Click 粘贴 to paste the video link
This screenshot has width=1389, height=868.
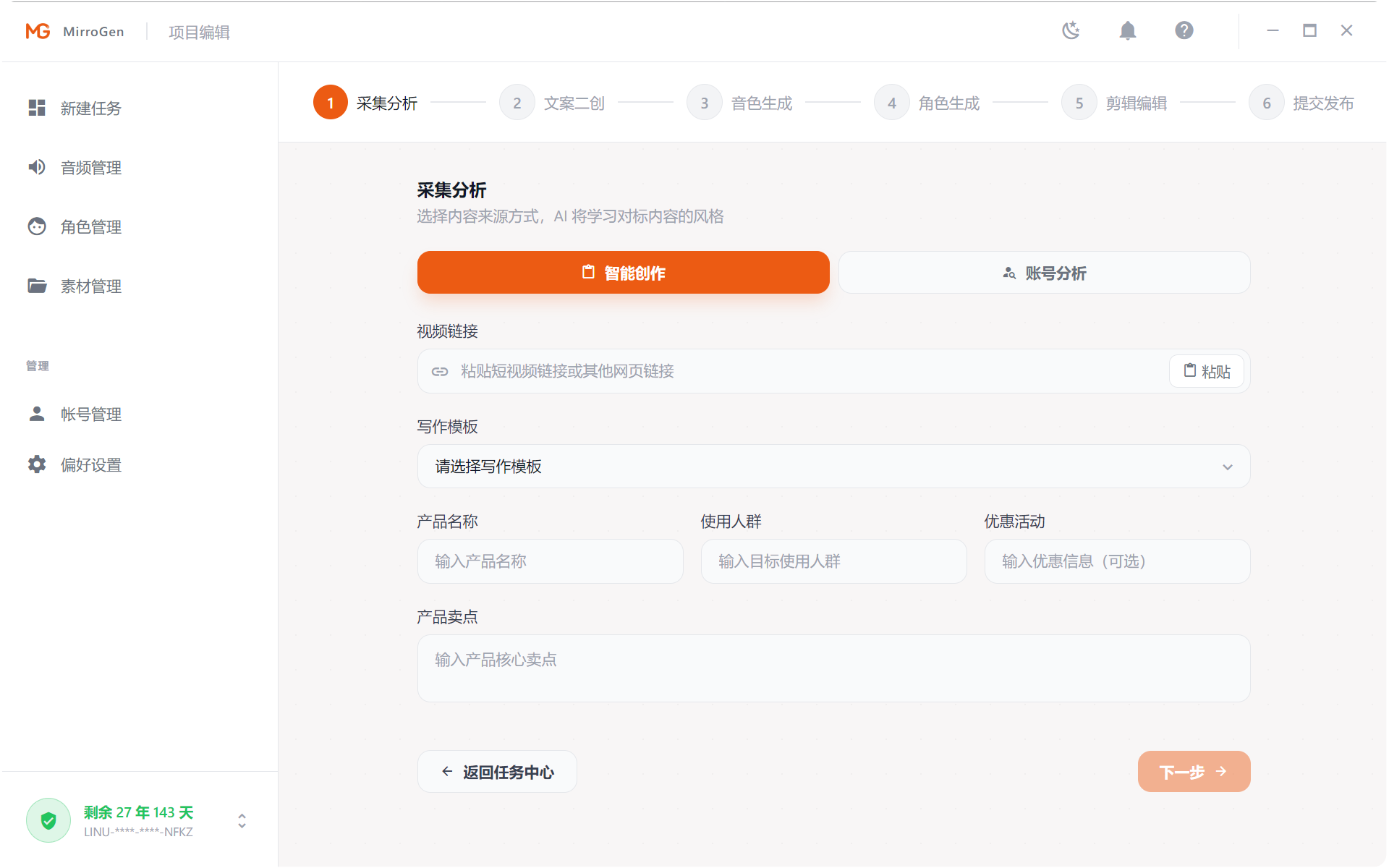tap(1206, 371)
